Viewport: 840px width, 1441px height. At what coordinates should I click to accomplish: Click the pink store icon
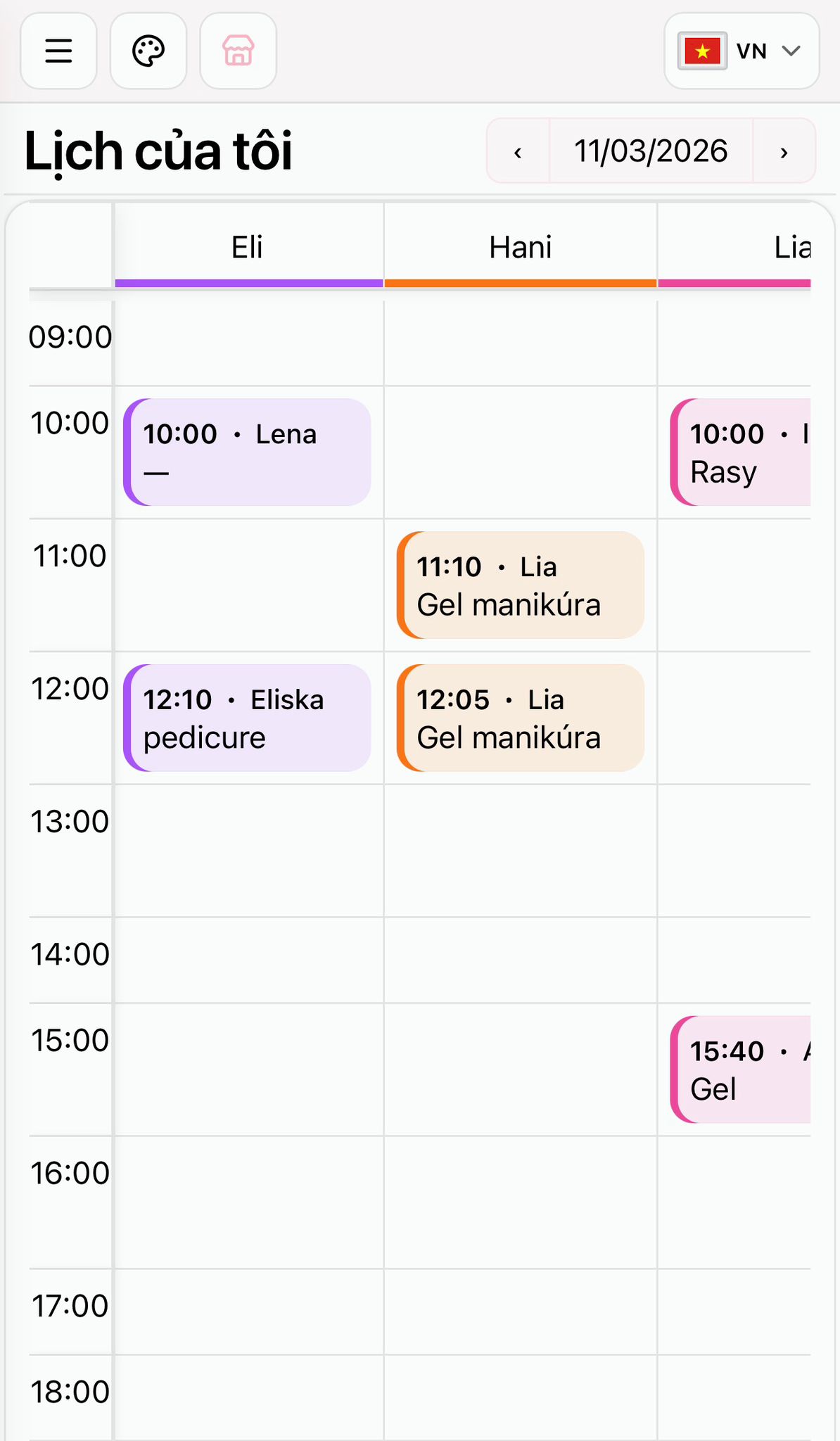238,51
